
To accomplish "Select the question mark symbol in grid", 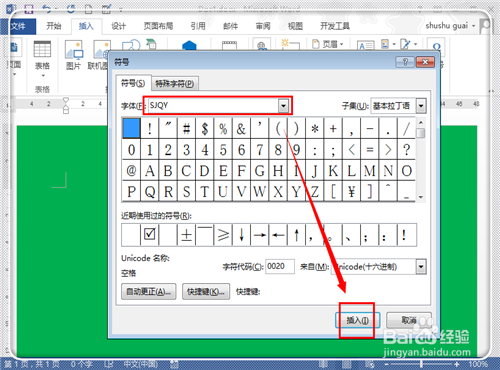I will pos(406,150).
